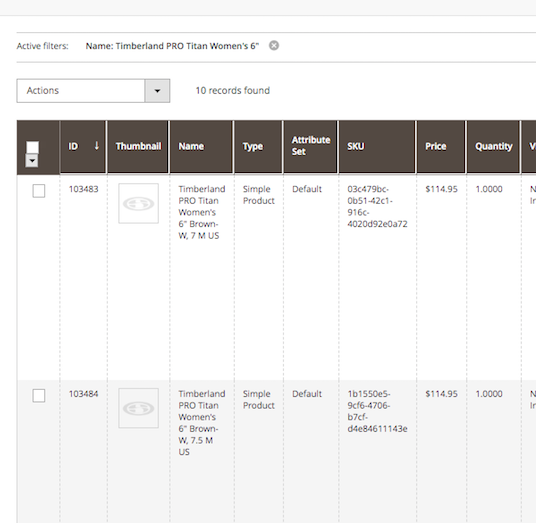Open the placeholder thumbnail for product 103483
The image size is (536, 523).
click(138, 203)
